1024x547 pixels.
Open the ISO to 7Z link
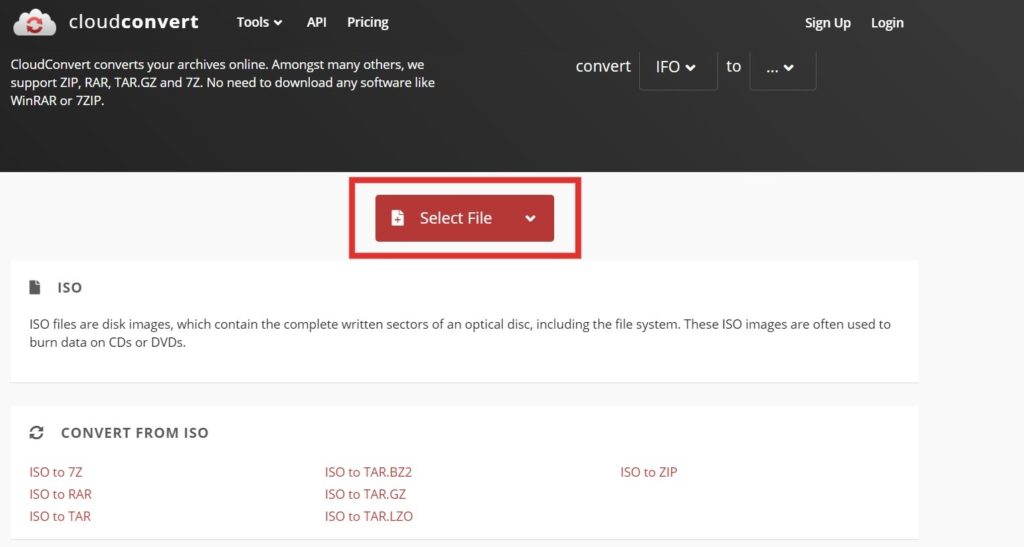click(x=56, y=472)
